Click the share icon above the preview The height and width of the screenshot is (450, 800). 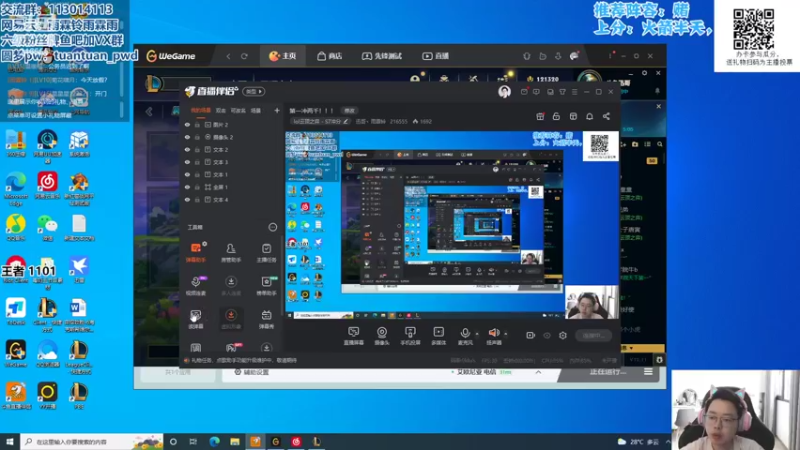pyautogui.click(x=606, y=116)
